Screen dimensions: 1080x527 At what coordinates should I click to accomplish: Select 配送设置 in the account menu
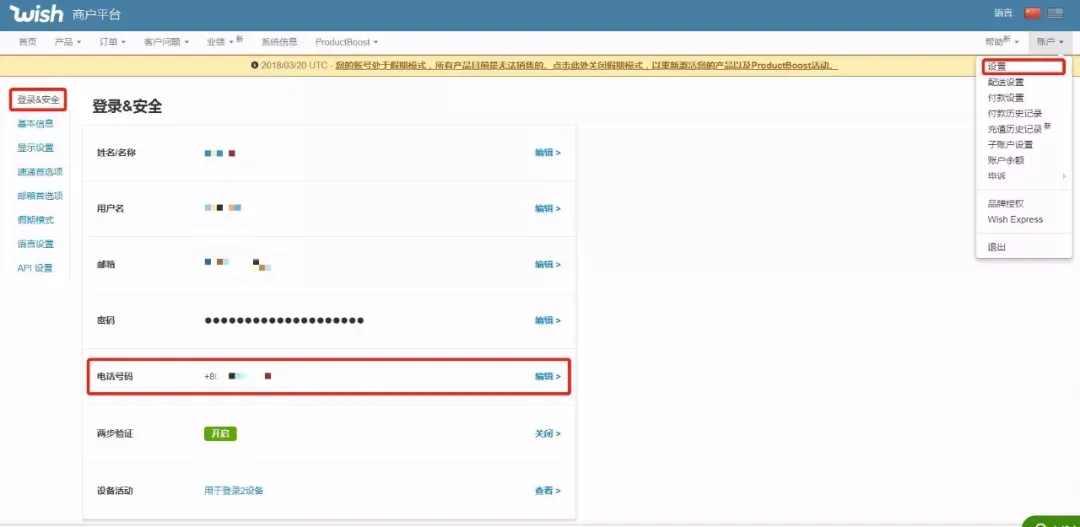click(1006, 82)
